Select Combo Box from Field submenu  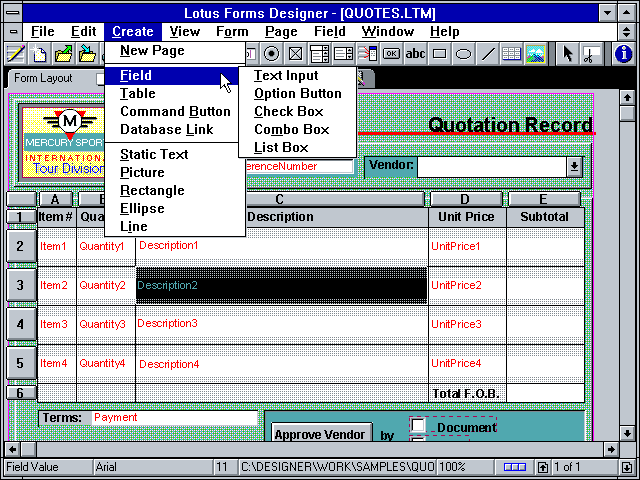[298, 129]
